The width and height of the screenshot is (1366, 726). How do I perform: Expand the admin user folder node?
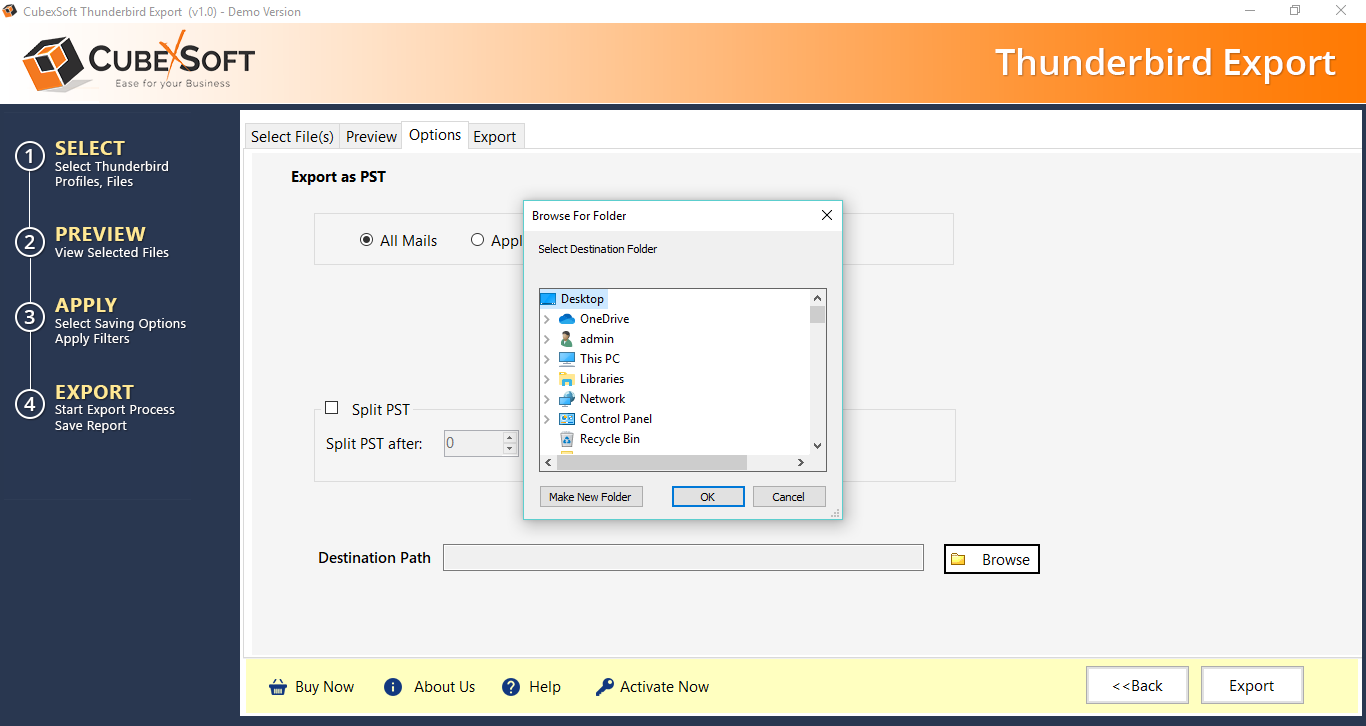pos(547,339)
